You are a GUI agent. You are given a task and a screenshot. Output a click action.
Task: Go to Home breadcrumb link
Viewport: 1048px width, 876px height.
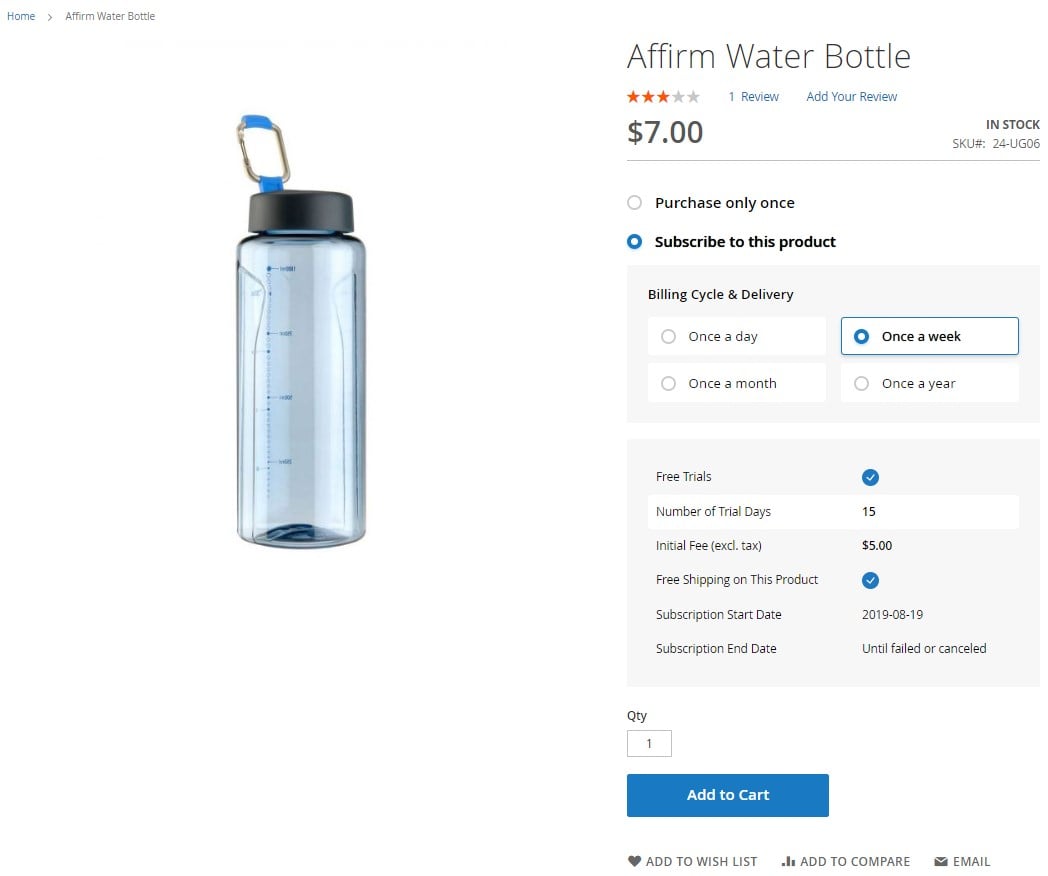point(21,16)
